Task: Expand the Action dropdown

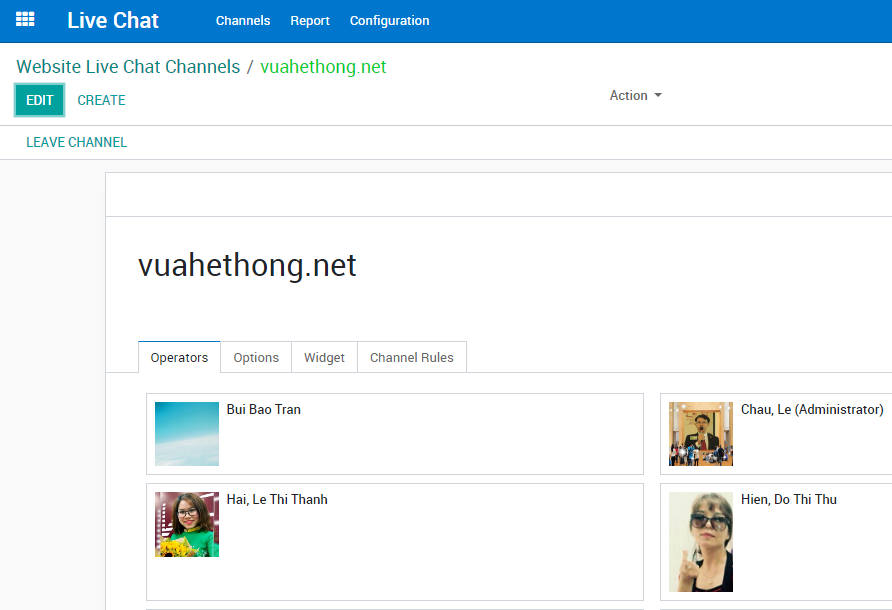Action: click(x=635, y=96)
